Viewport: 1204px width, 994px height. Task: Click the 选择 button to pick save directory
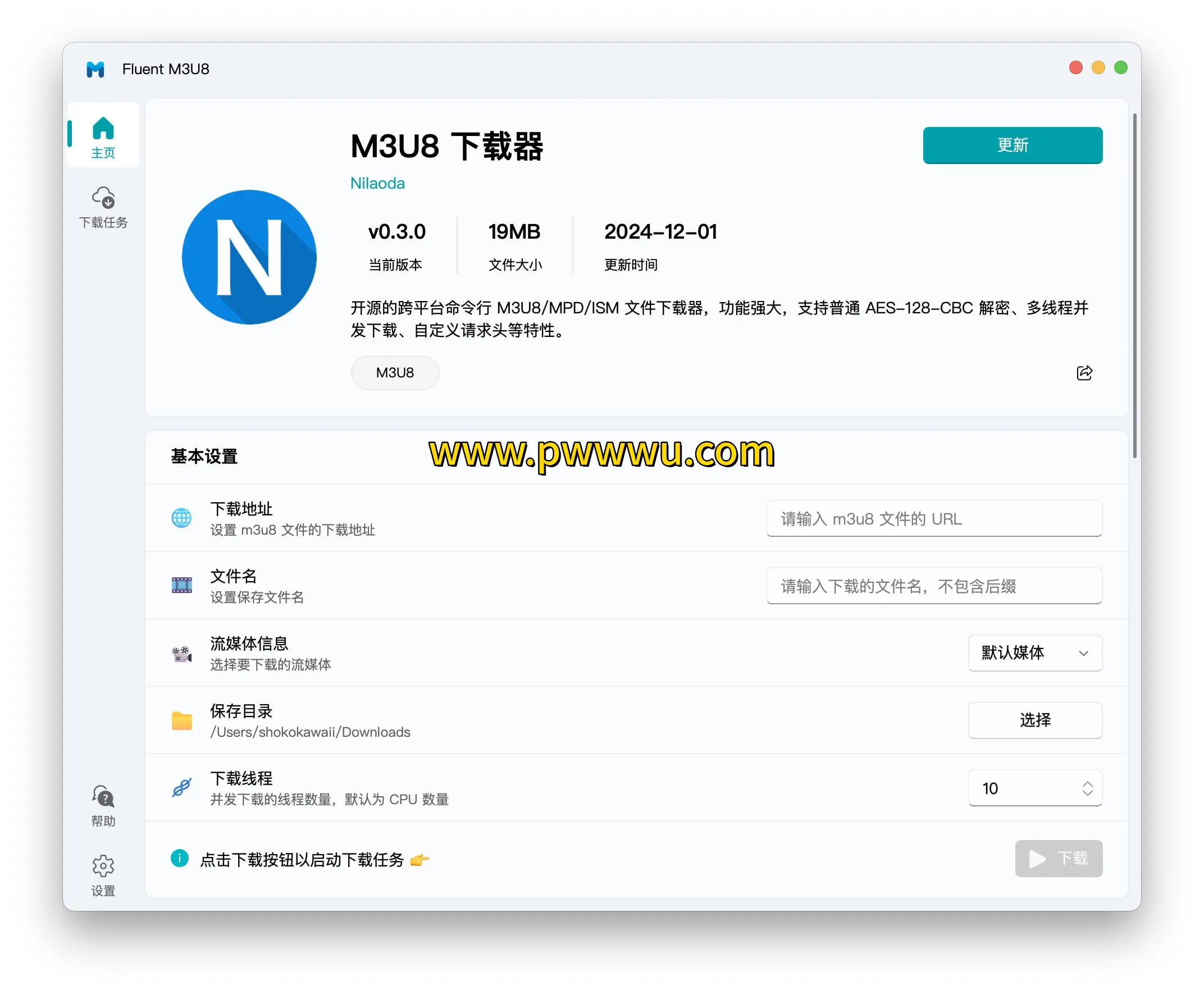point(1034,721)
